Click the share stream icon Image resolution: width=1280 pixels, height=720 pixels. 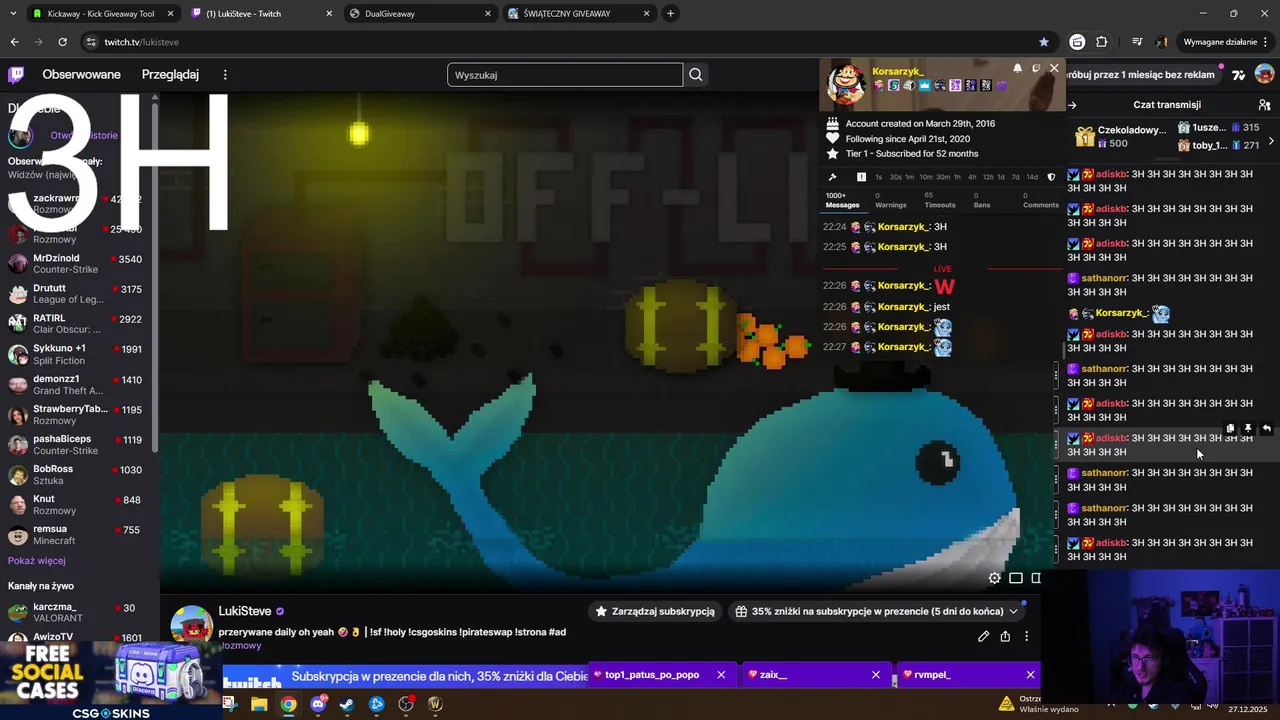pos(1005,636)
